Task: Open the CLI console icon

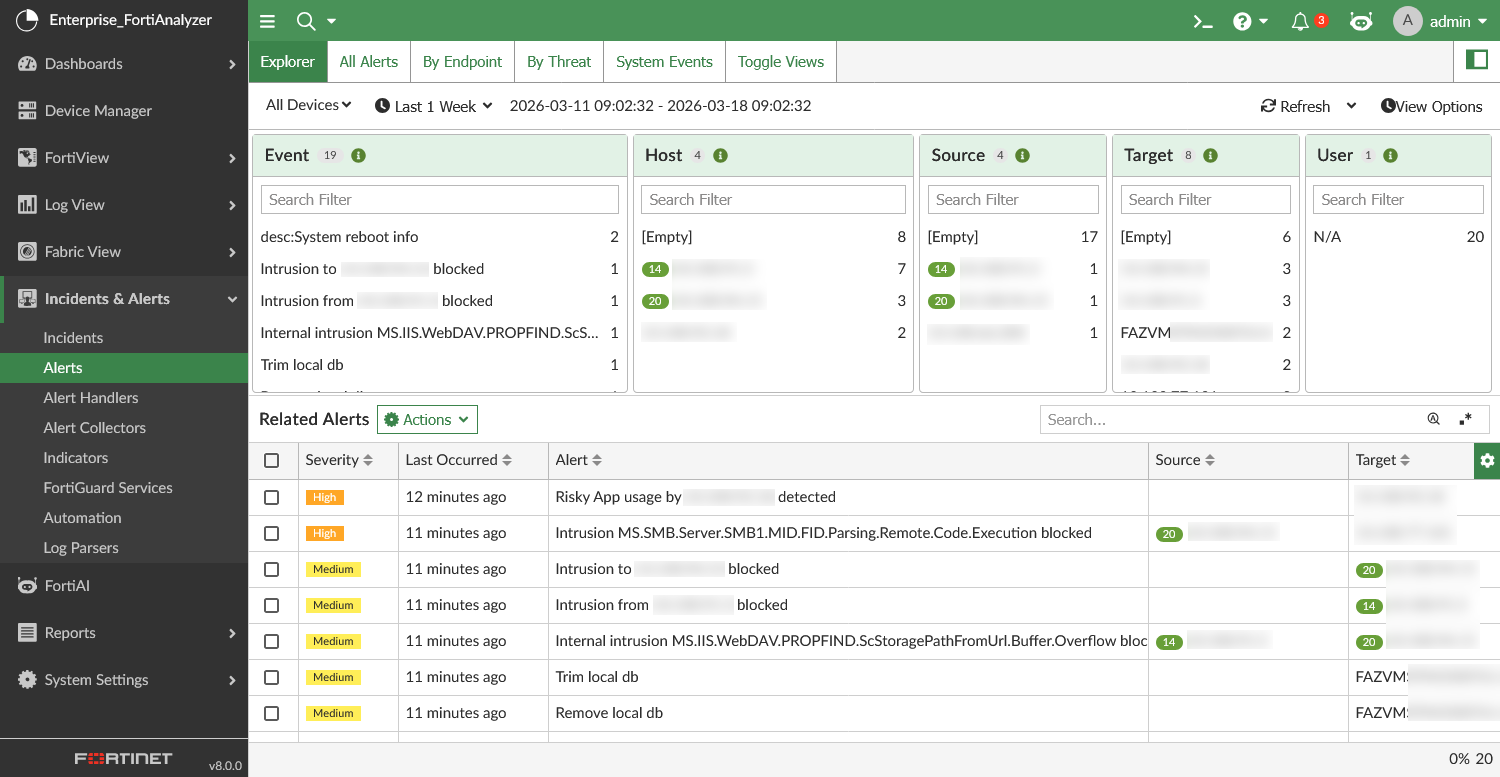Action: (x=1203, y=21)
